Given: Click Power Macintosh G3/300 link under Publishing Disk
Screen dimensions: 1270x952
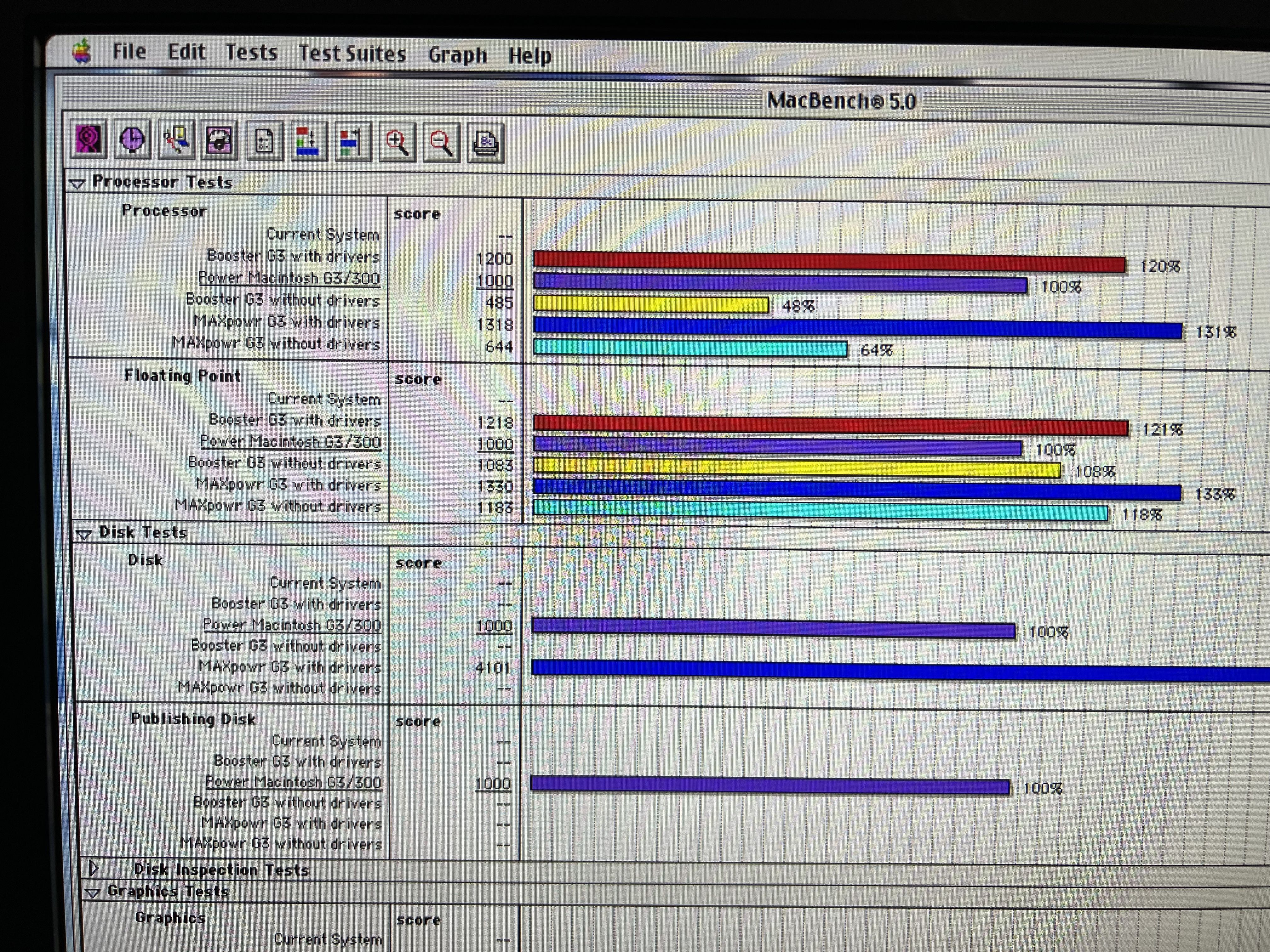Looking at the screenshot, I should point(293,782).
